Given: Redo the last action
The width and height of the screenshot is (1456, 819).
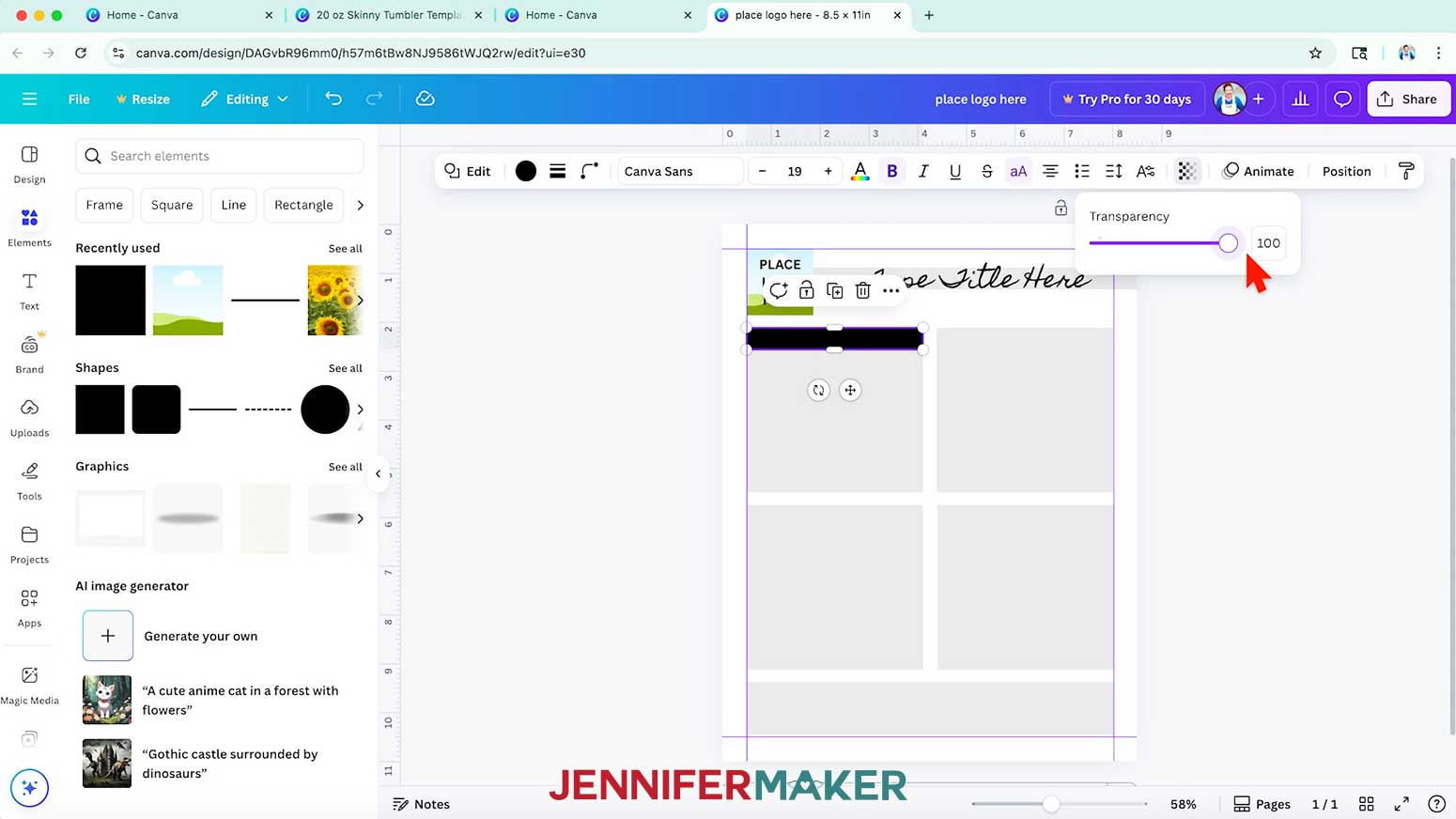Looking at the screenshot, I should [x=374, y=99].
